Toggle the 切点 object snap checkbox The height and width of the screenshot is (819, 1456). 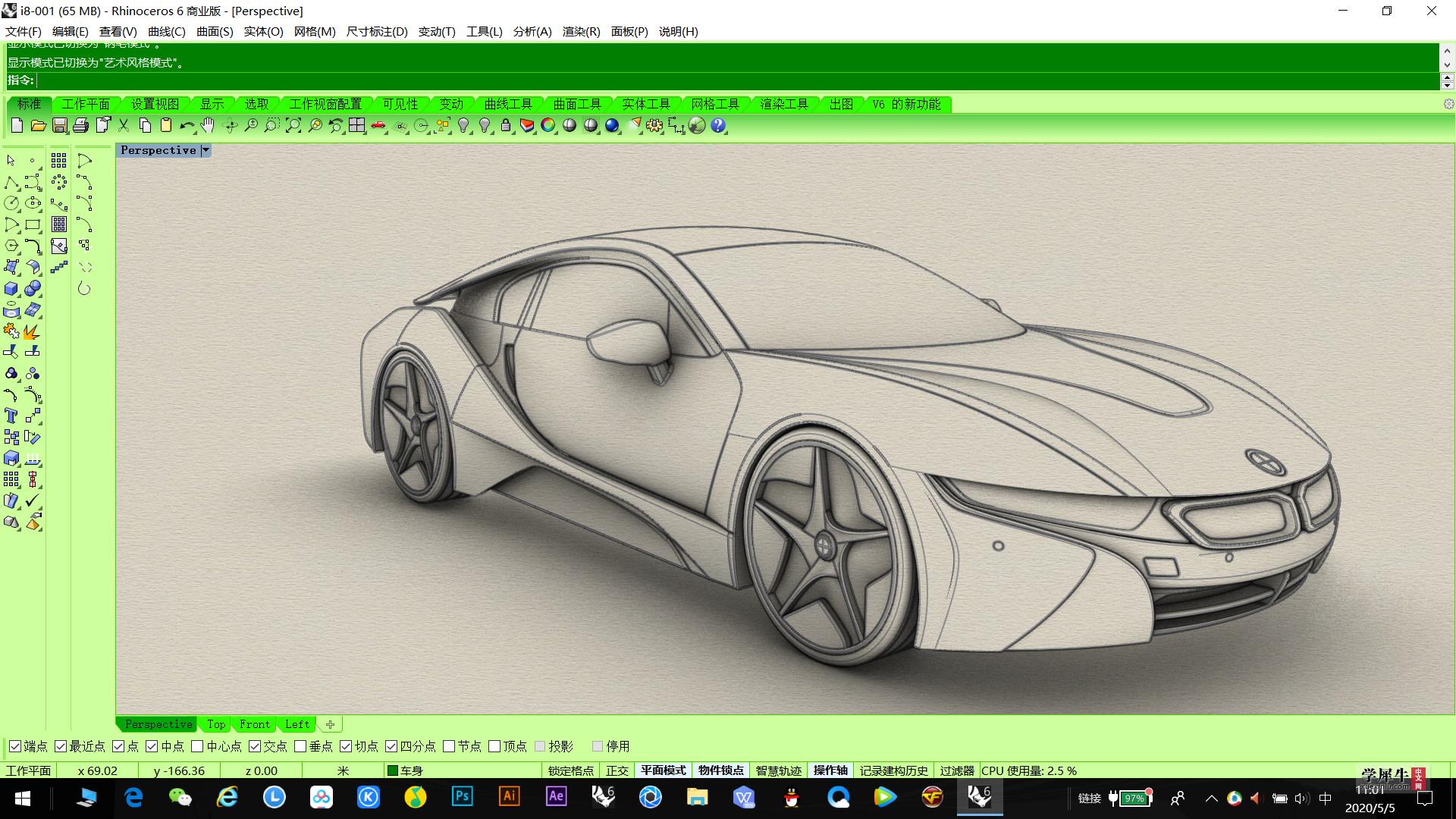346,746
